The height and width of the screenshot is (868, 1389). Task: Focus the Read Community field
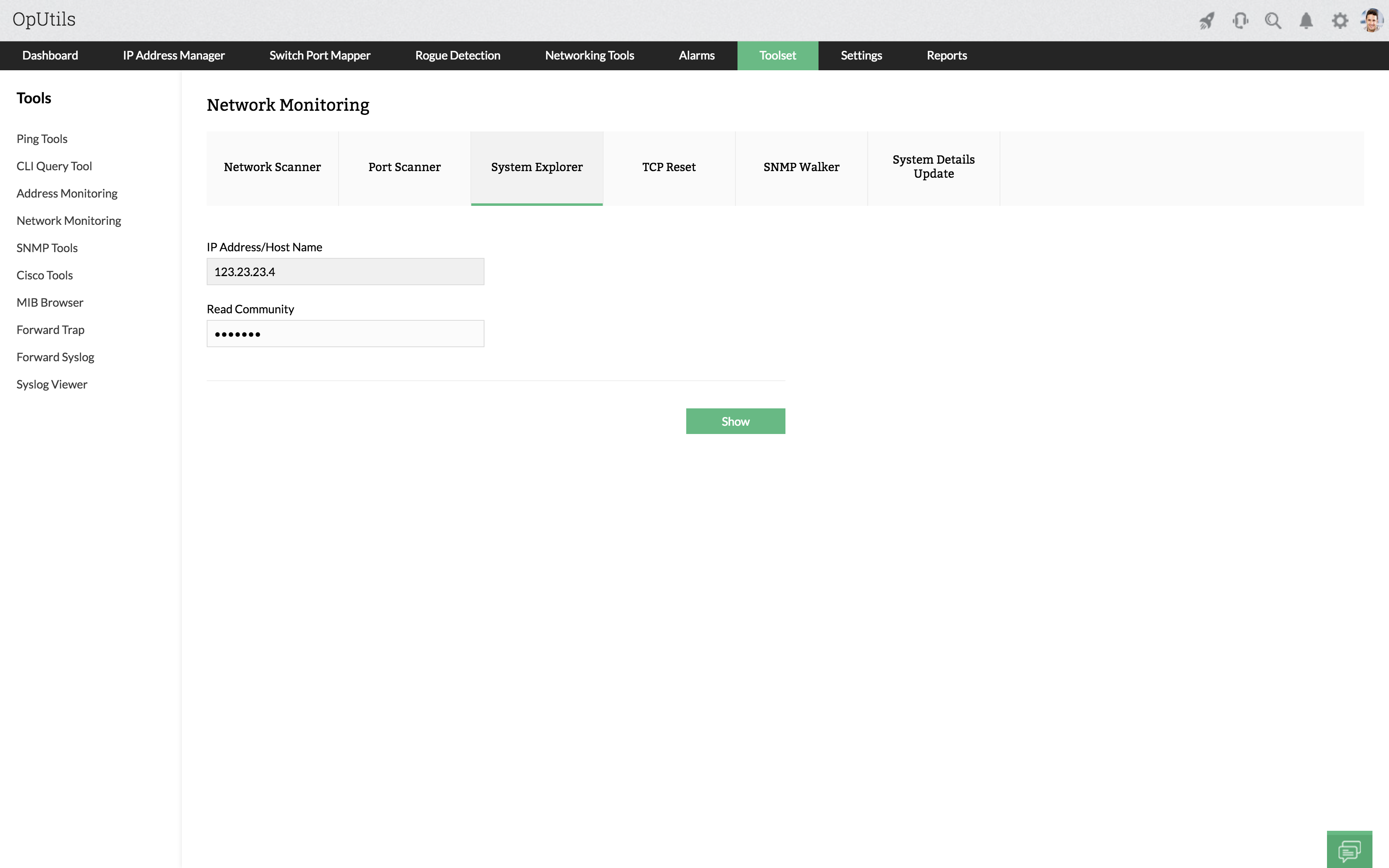coord(345,334)
